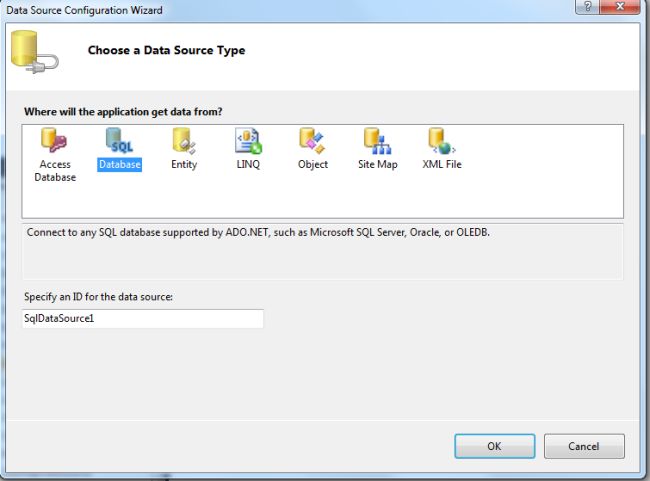Select the LINQ data source icon
Image resolution: width=650 pixels, height=481 pixels.
pos(247,141)
